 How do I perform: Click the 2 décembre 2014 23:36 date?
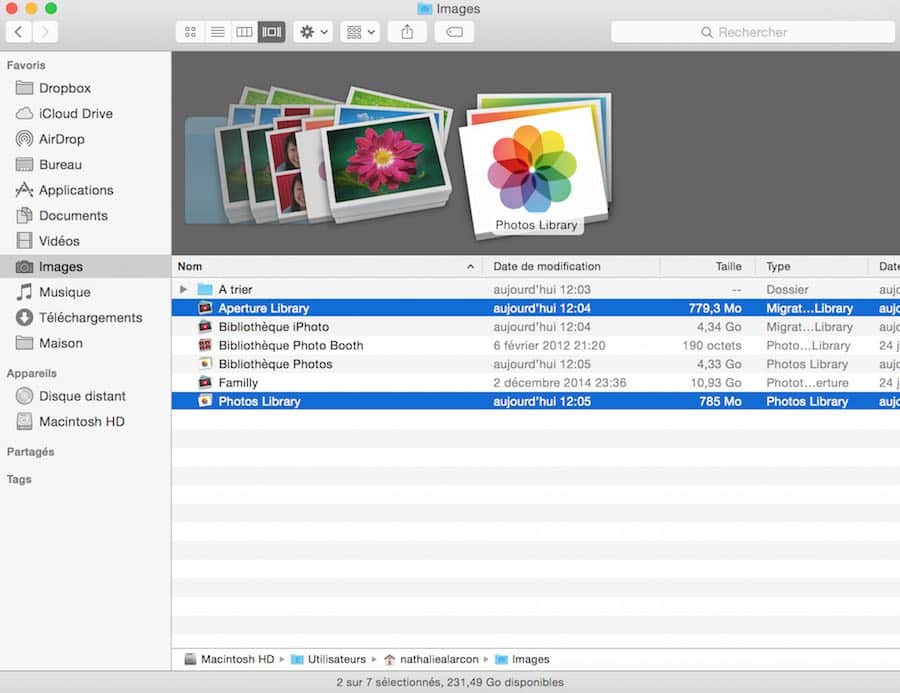click(560, 383)
